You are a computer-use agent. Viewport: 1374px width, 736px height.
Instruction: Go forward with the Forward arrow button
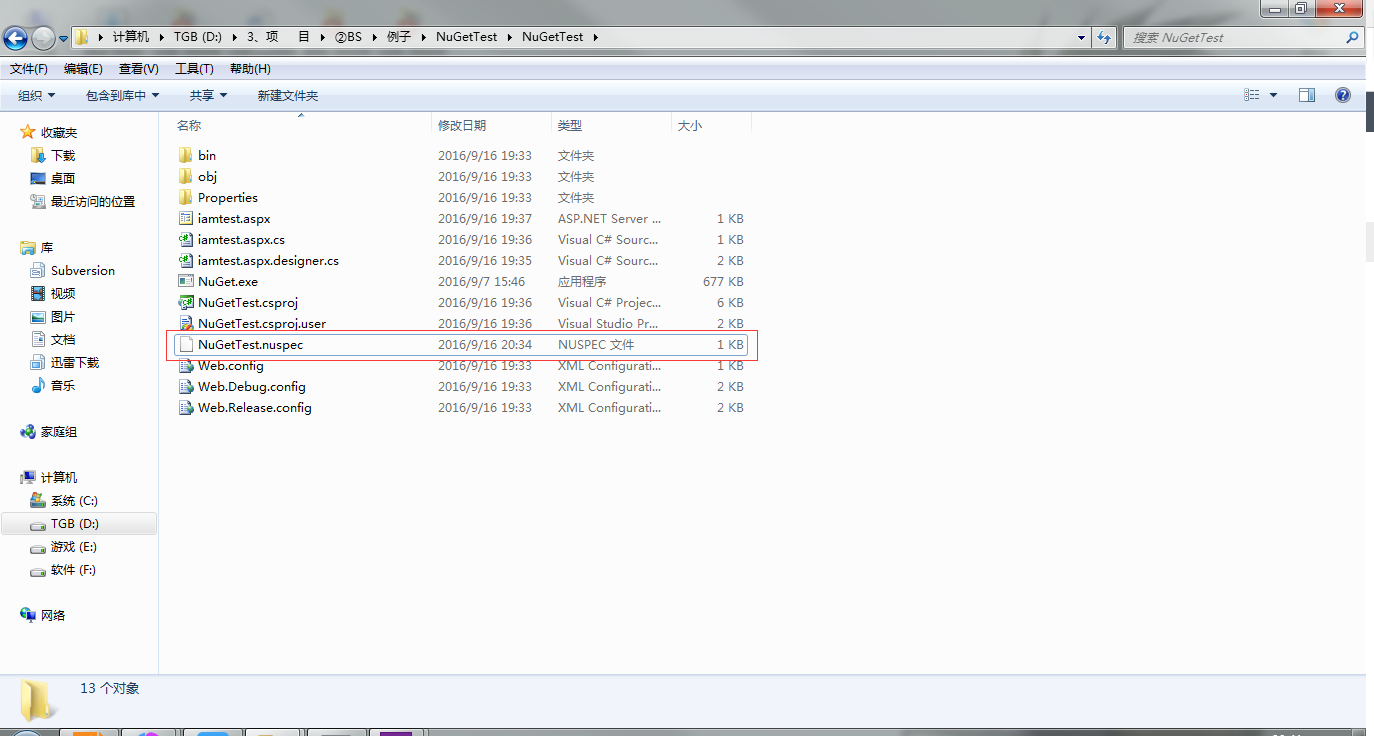coord(43,38)
